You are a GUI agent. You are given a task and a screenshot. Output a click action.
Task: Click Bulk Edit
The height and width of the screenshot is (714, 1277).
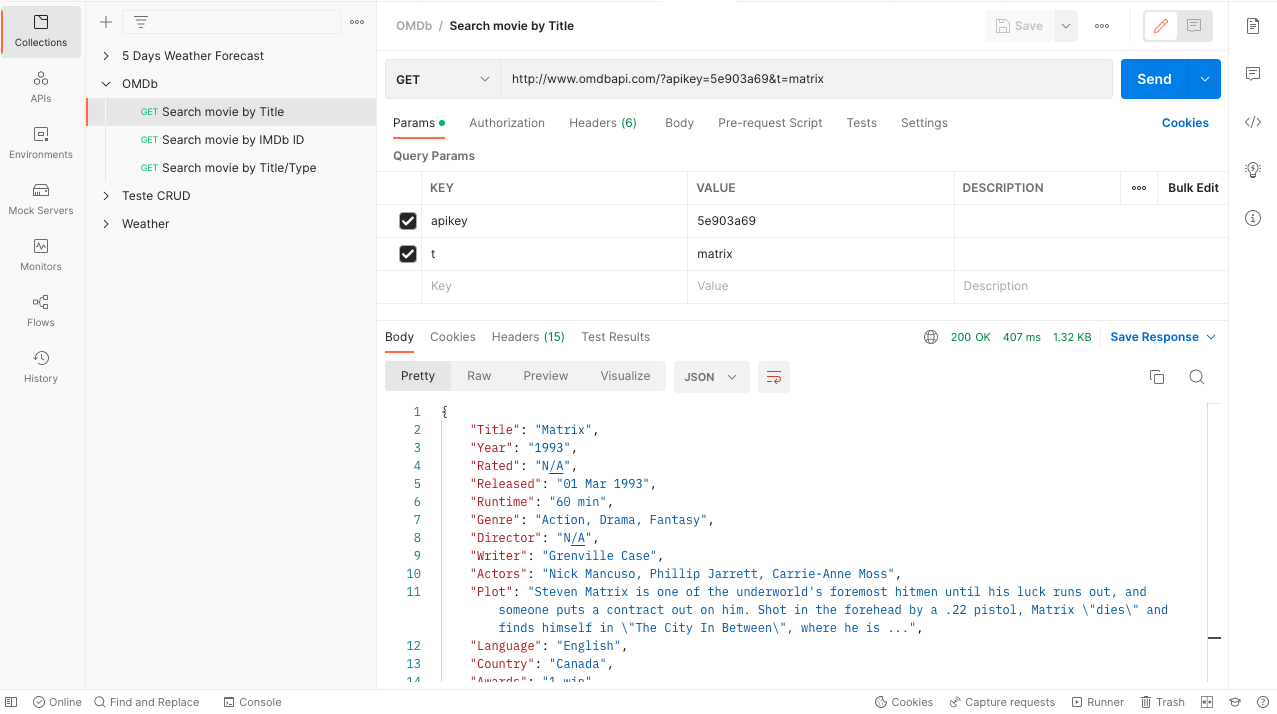point(1193,188)
